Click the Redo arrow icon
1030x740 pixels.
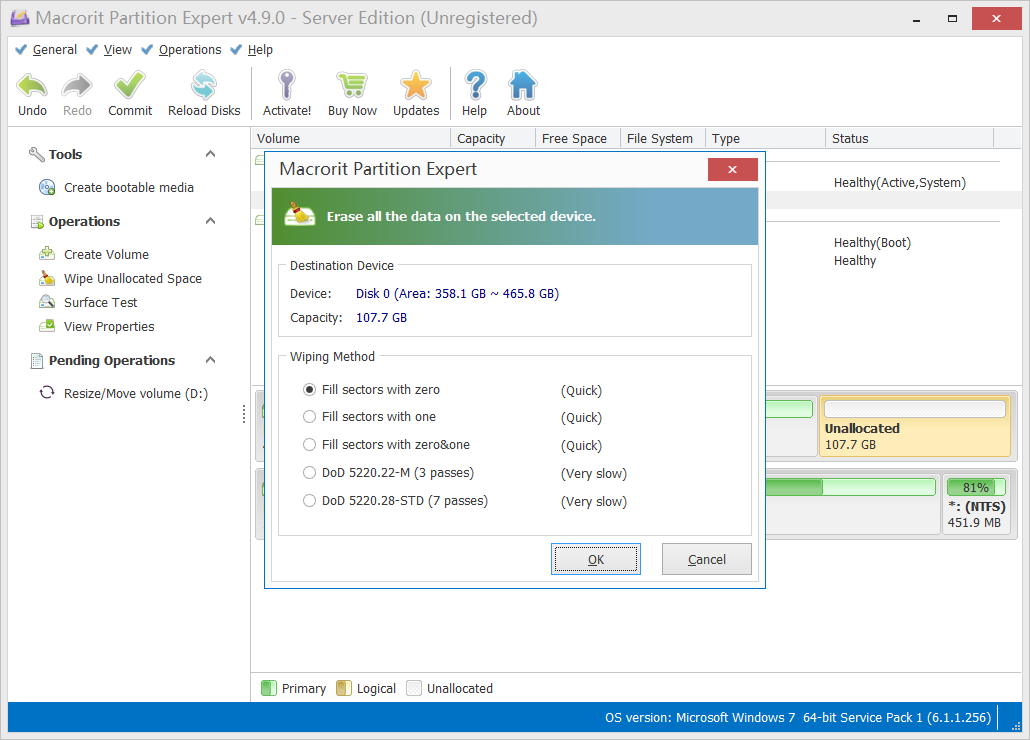click(x=77, y=85)
